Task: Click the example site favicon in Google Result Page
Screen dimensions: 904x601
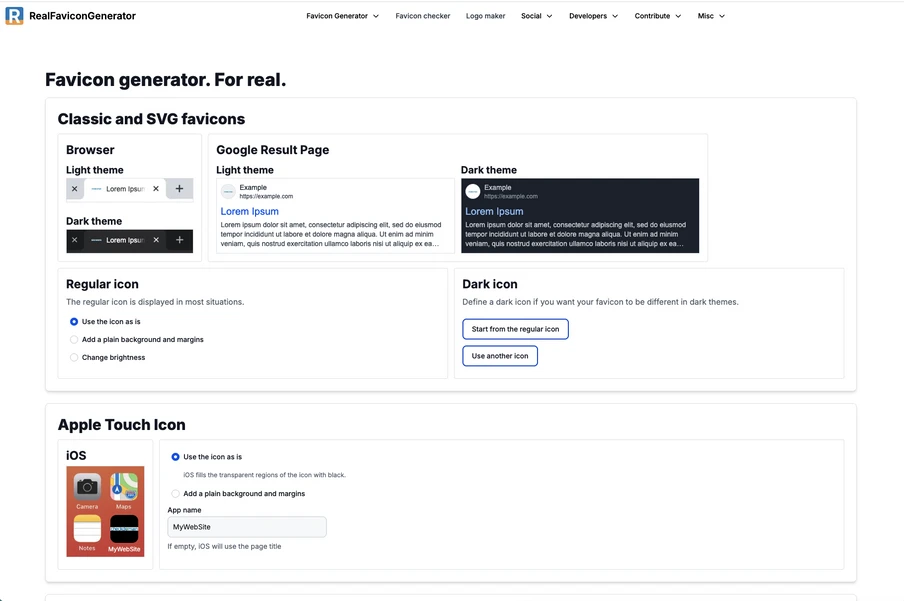Action: coord(227,189)
